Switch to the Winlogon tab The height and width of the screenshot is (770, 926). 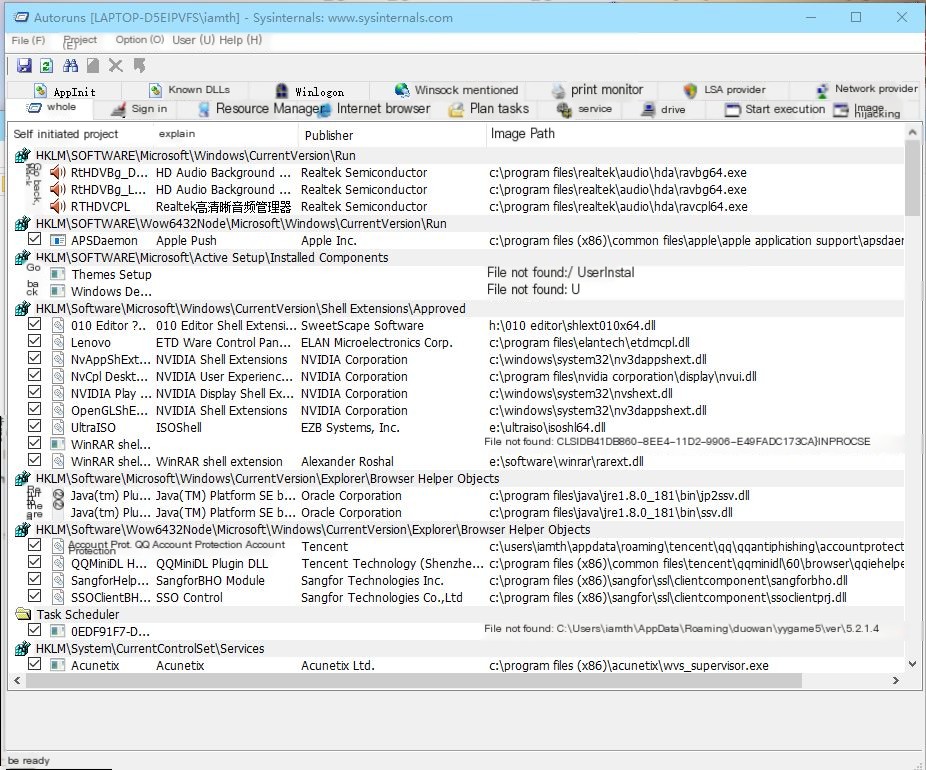[309, 91]
